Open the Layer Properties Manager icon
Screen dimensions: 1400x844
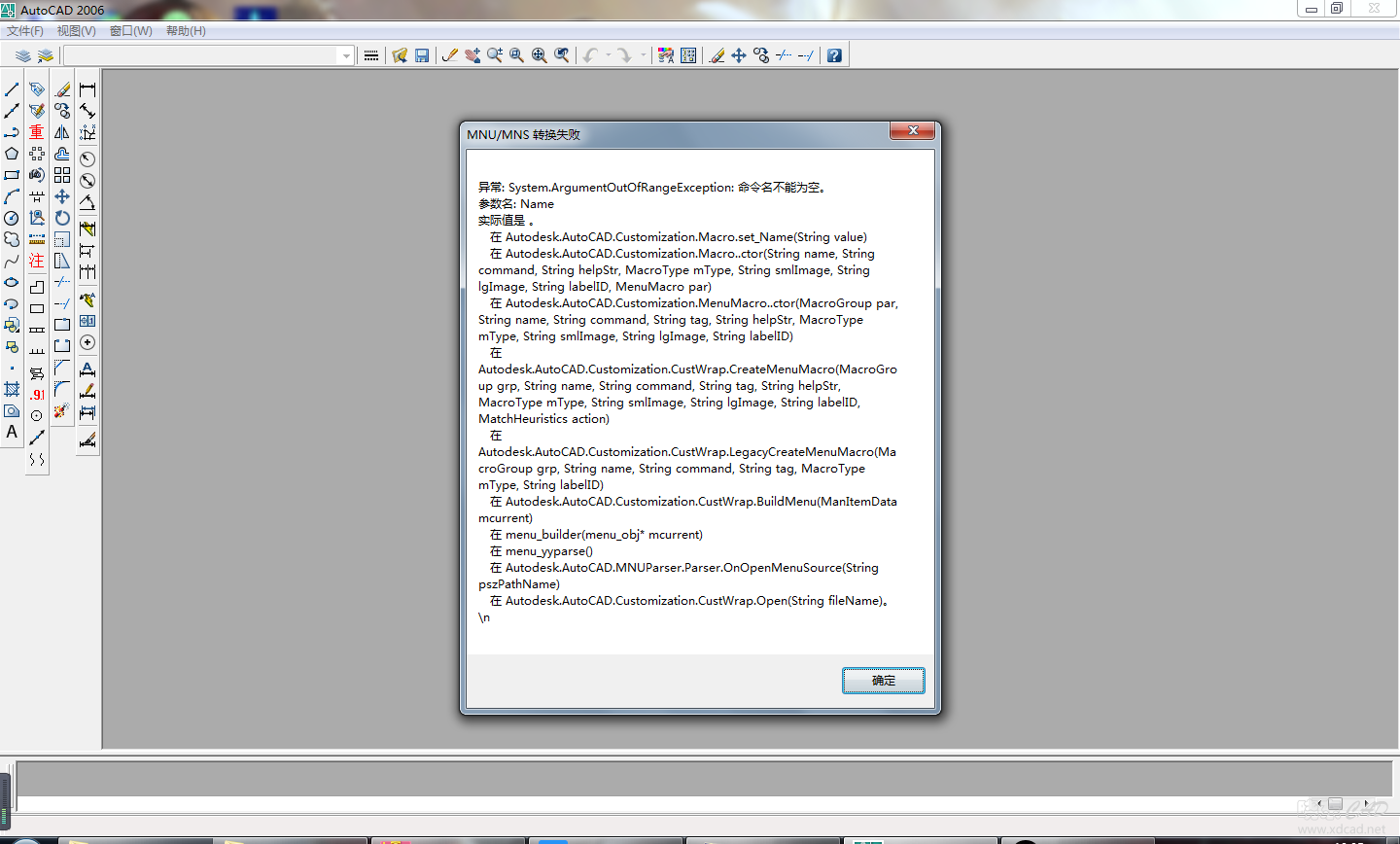(22, 55)
